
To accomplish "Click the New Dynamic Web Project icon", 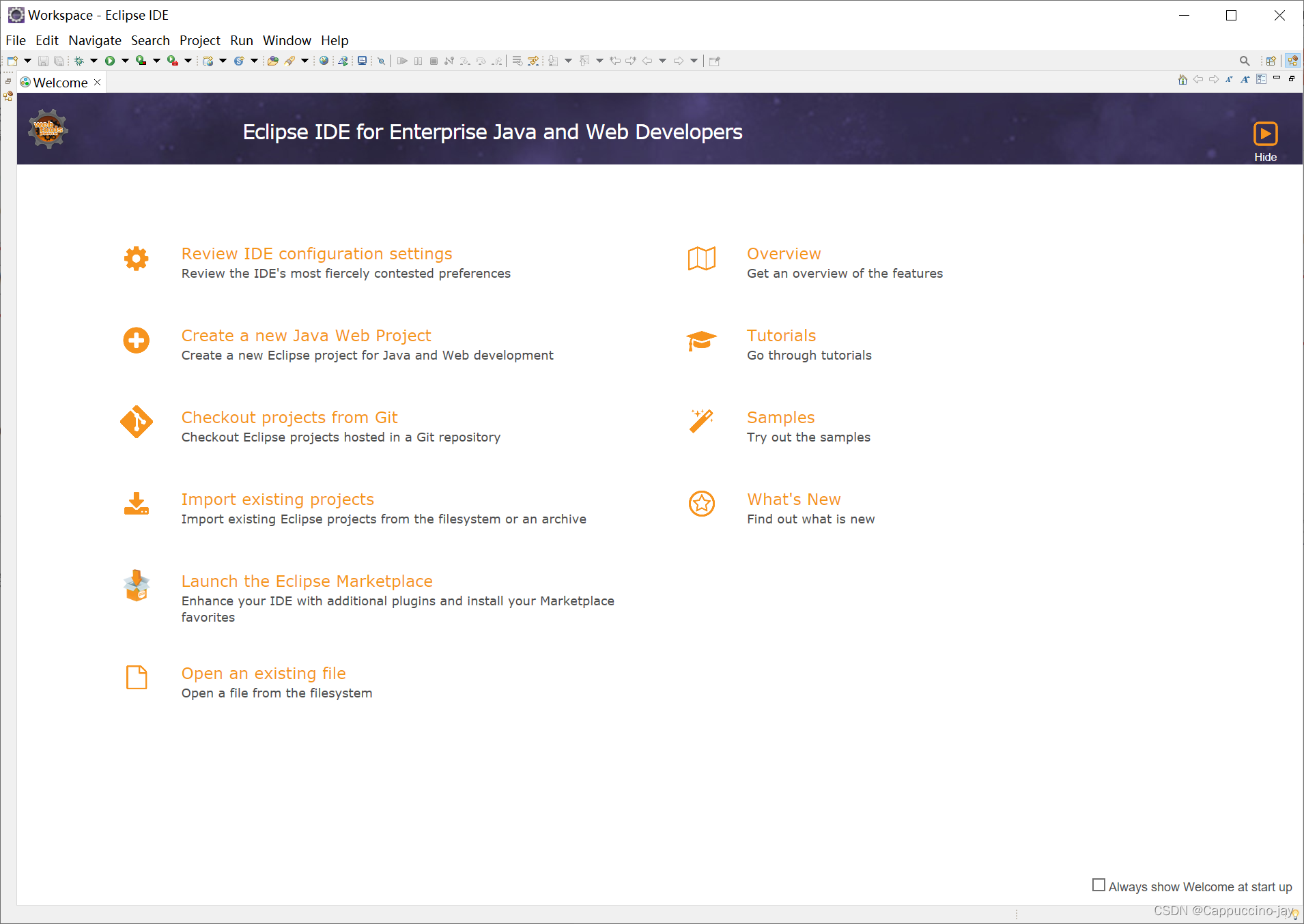I will click(208, 61).
